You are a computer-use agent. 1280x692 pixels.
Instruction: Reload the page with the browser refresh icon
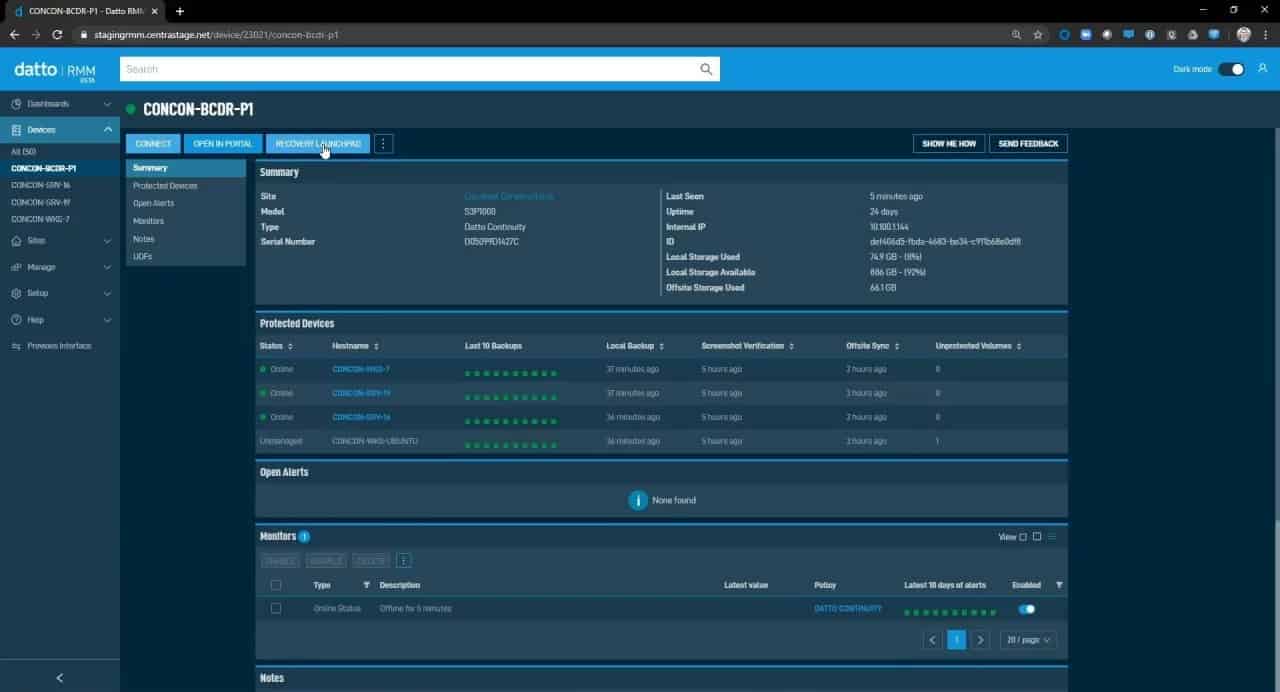point(57,34)
